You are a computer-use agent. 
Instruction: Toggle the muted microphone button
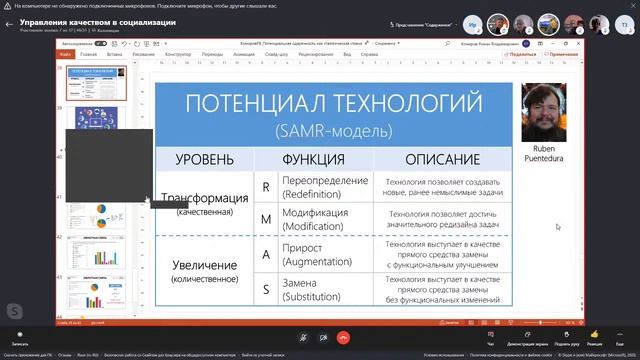(x=303, y=338)
